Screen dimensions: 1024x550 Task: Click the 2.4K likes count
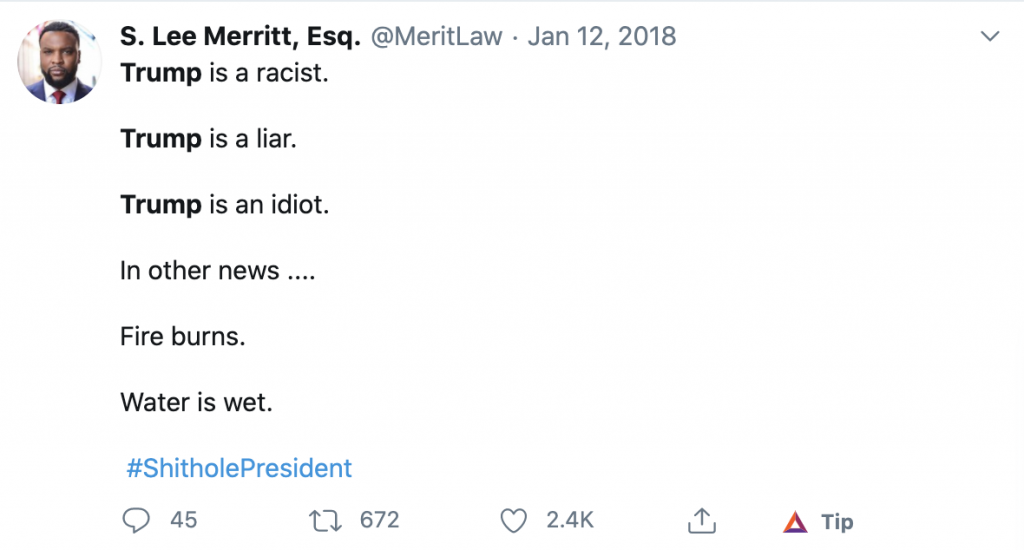tap(570, 520)
